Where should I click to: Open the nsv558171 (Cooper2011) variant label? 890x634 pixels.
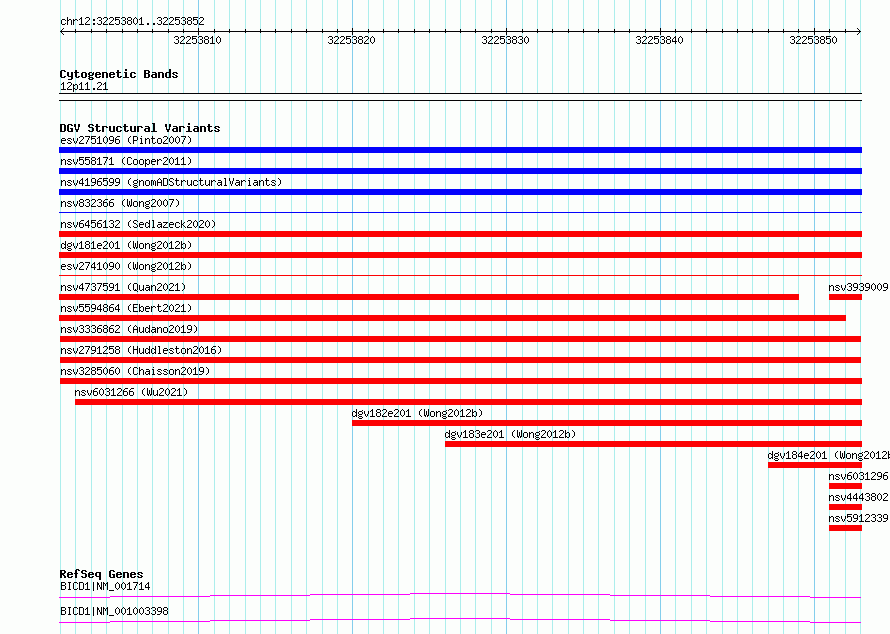126,161
